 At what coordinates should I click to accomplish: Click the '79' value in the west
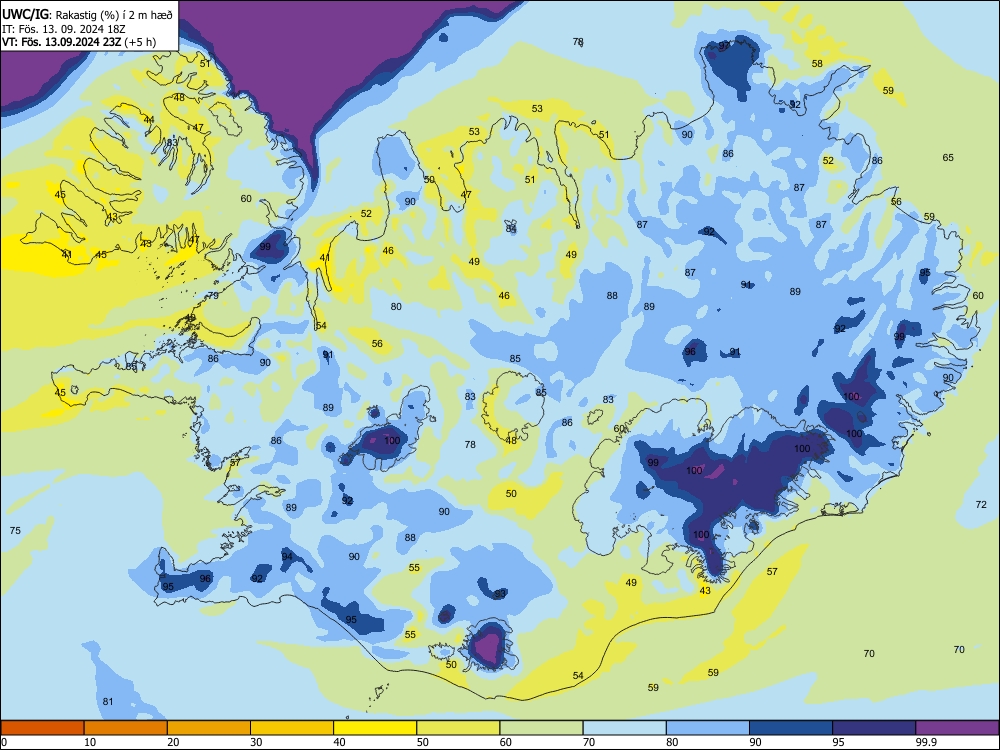click(x=213, y=296)
